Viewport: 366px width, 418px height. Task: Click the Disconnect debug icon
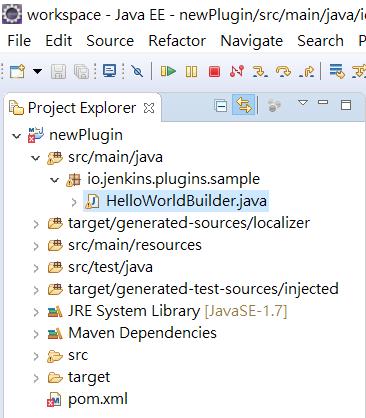click(x=237, y=71)
